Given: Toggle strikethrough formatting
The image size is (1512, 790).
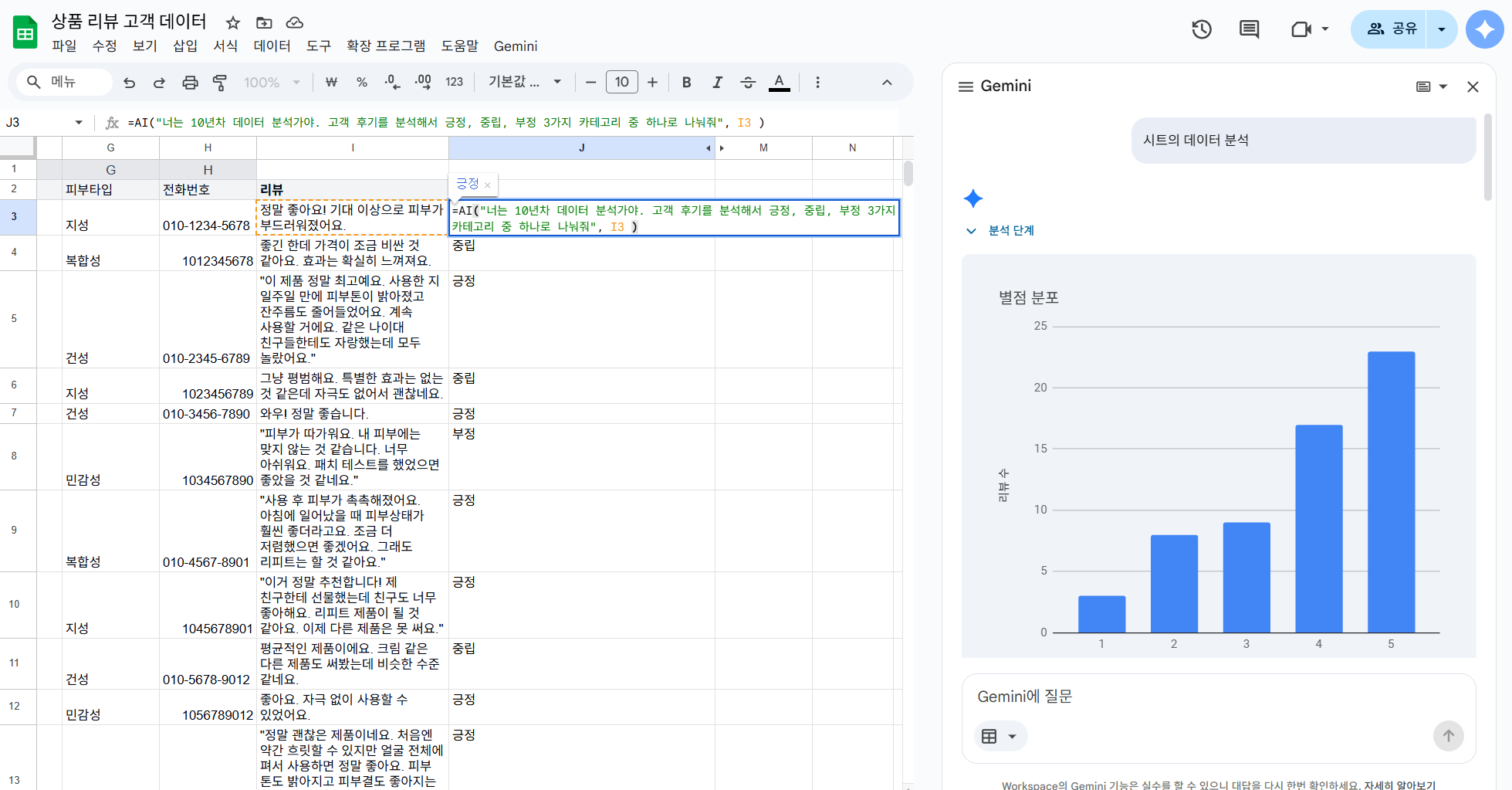Looking at the screenshot, I should click(748, 82).
